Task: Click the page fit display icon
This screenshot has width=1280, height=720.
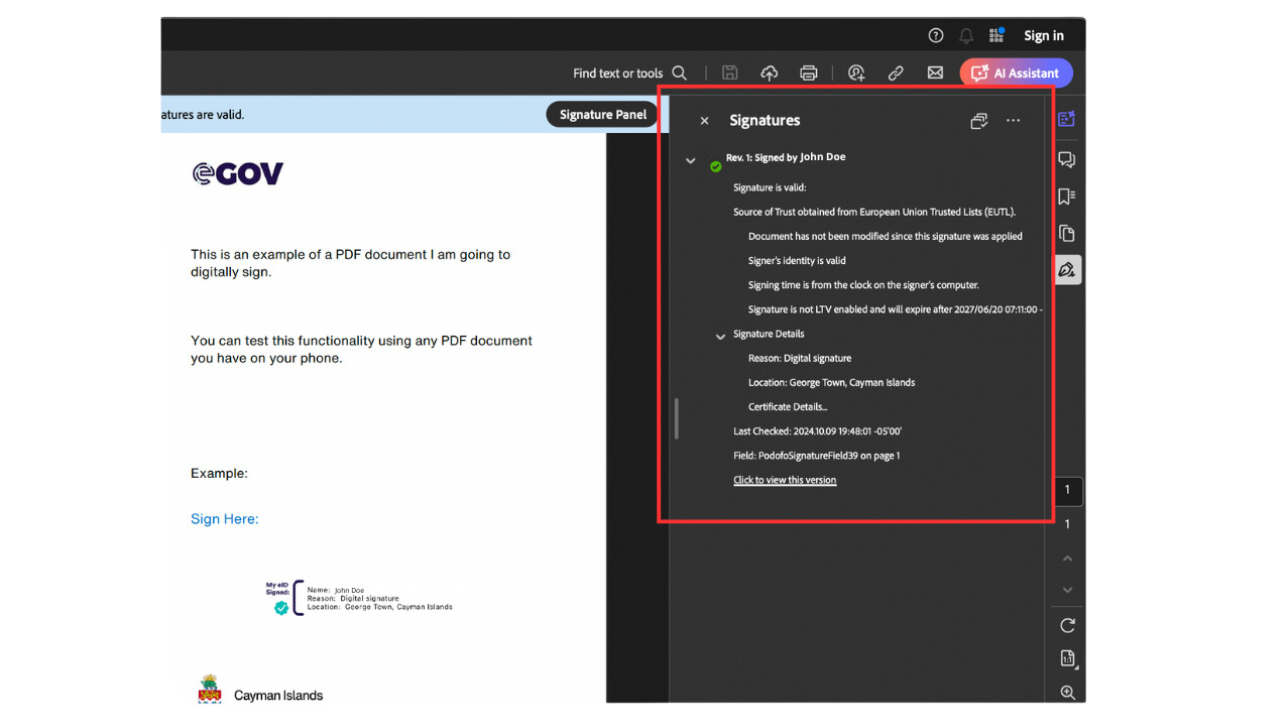Action: click(1067, 658)
